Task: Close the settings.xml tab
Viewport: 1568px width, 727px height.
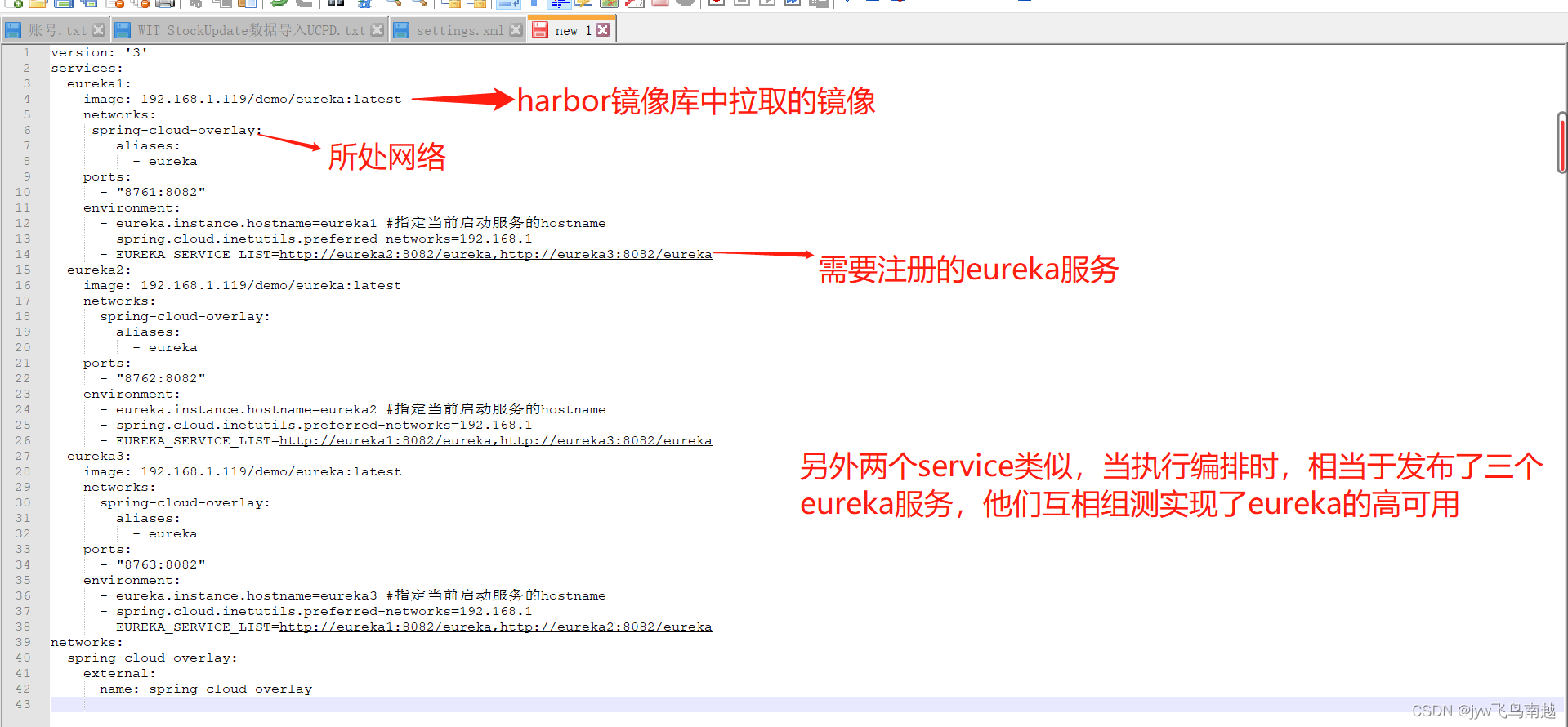Action: coord(516,30)
